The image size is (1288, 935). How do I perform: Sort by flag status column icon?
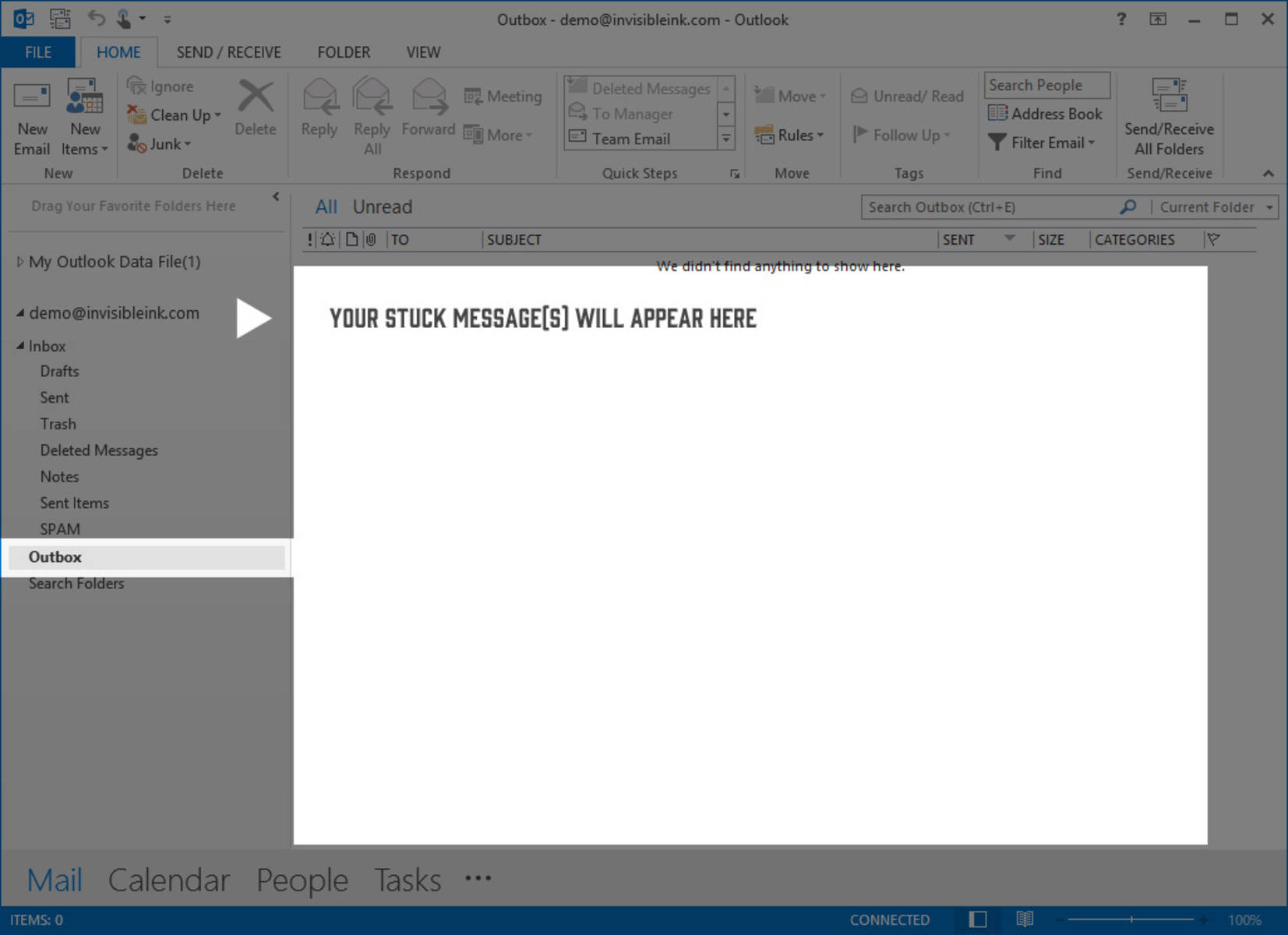[x=1212, y=239]
